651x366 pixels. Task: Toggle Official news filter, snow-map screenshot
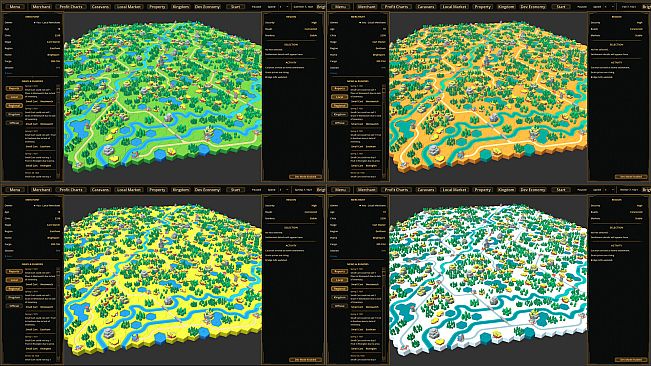pyautogui.click(x=339, y=306)
